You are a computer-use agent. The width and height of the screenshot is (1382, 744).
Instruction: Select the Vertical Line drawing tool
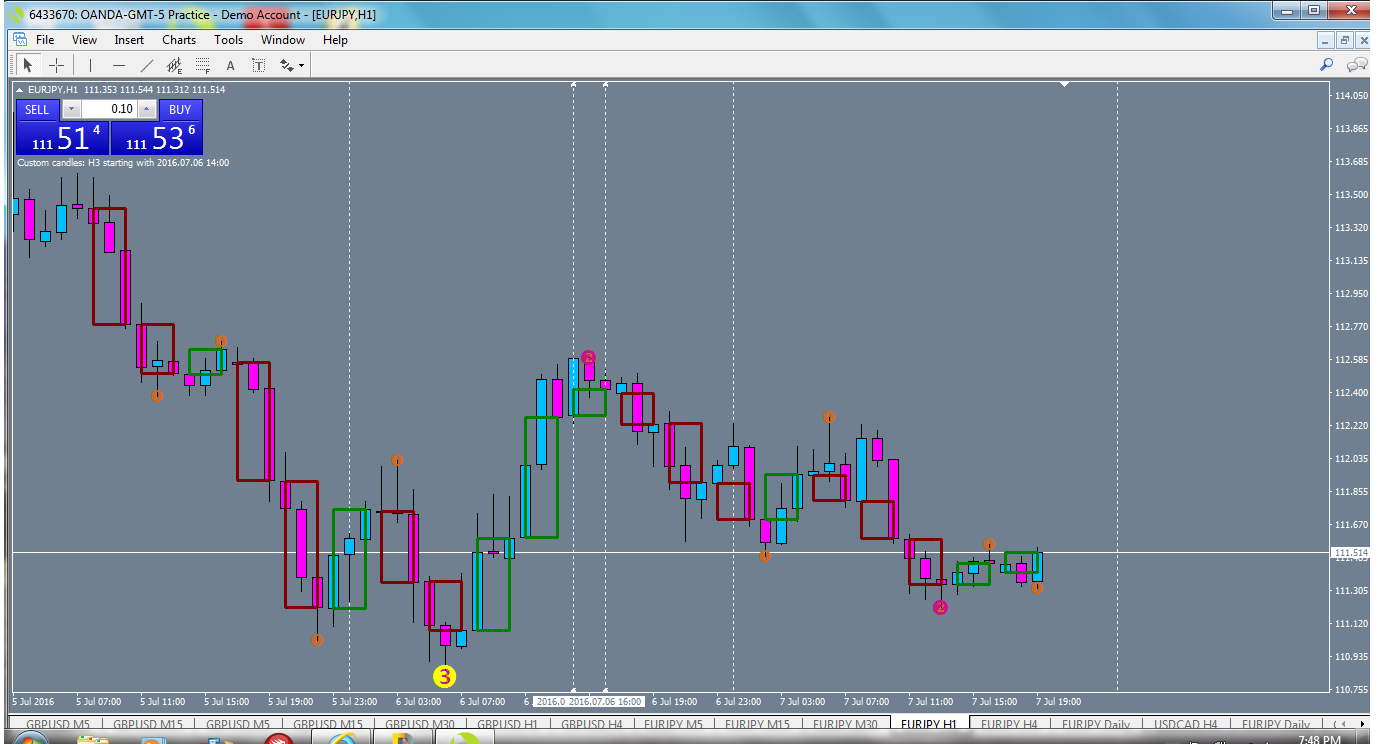click(89, 64)
